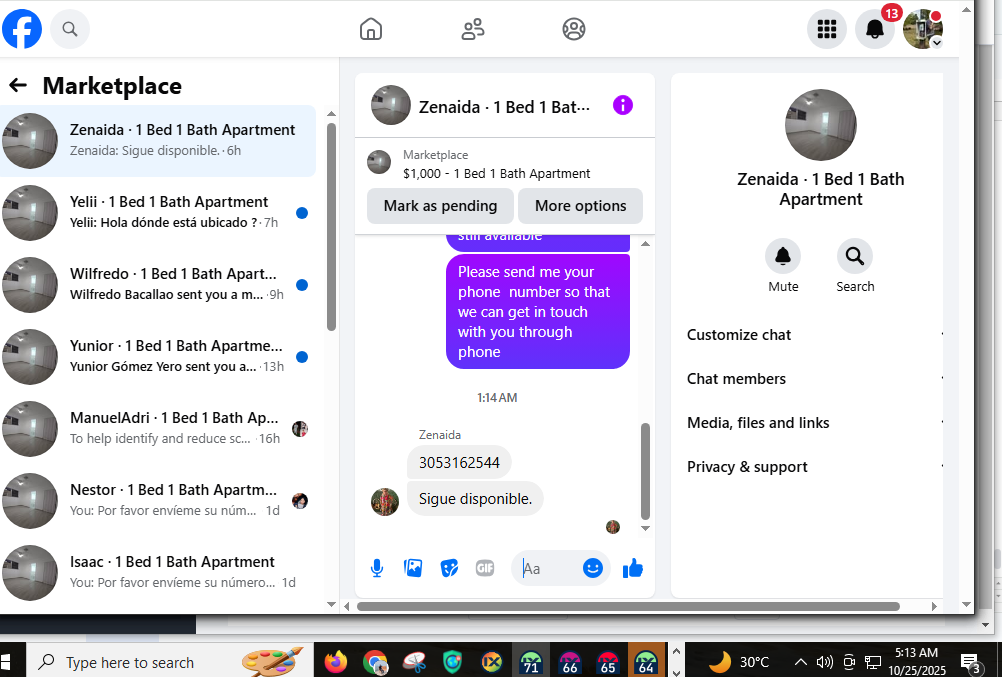Screen dimensions: 1002x677
Task: Click the horizontal scrollbar at window bottom
Action: tap(628, 606)
